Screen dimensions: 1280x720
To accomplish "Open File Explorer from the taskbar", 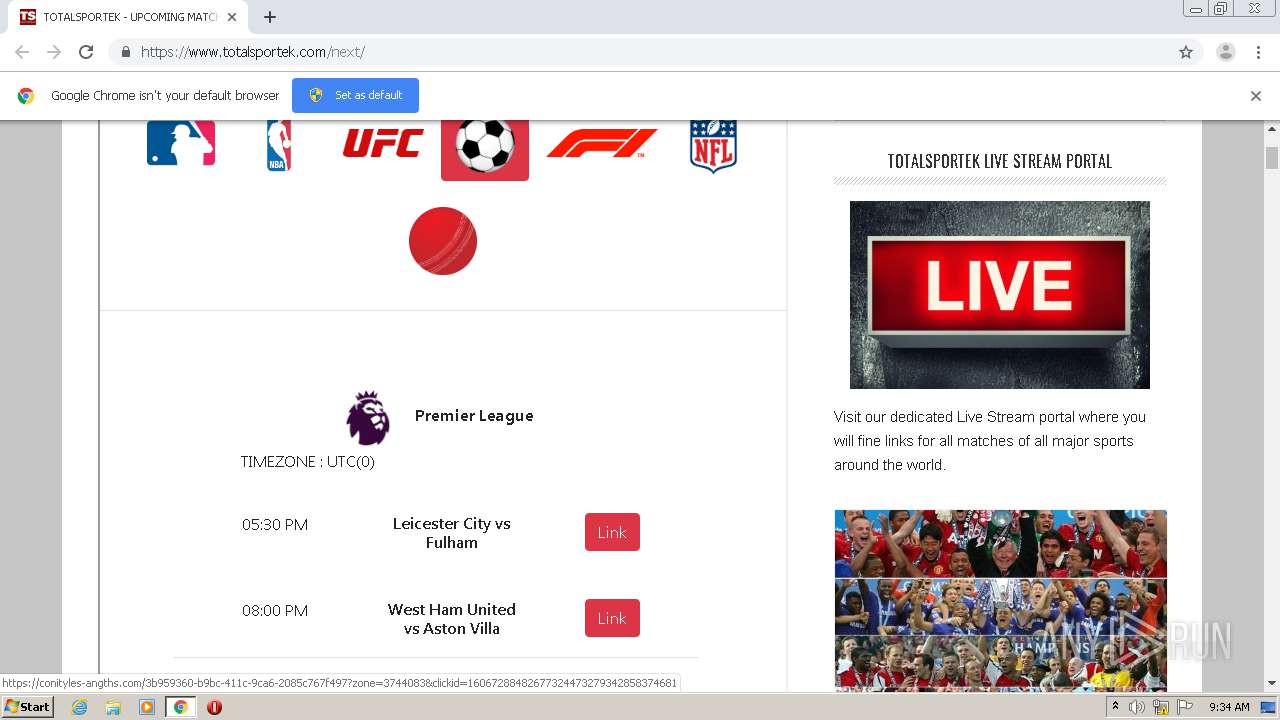I will (113, 707).
